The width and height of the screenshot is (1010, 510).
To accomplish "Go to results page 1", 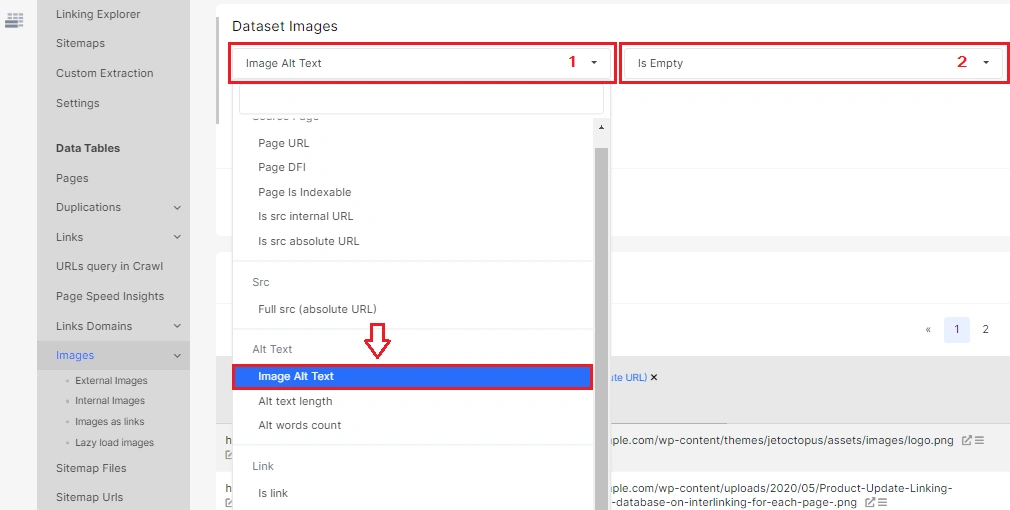I will click(957, 330).
